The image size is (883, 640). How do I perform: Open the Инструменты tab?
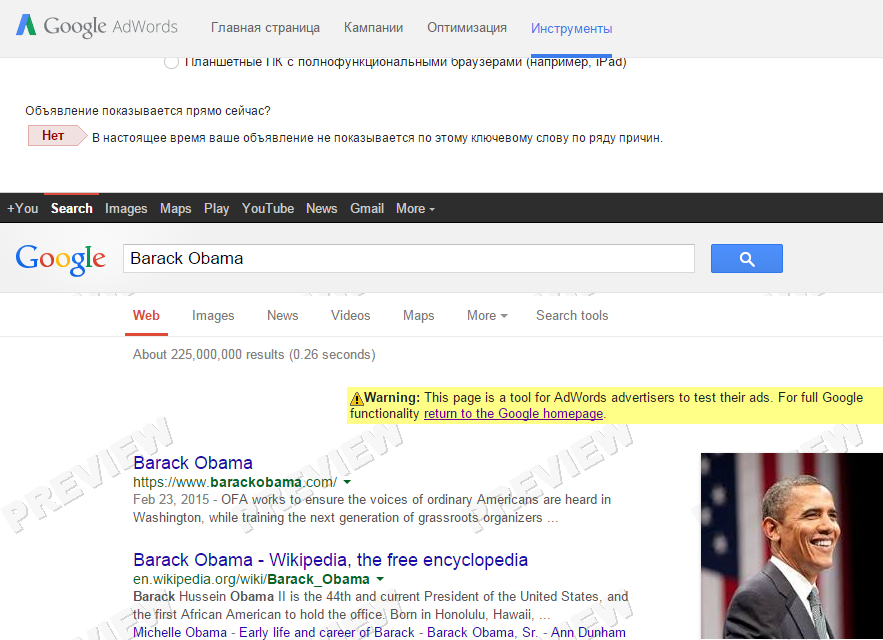click(572, 28)
